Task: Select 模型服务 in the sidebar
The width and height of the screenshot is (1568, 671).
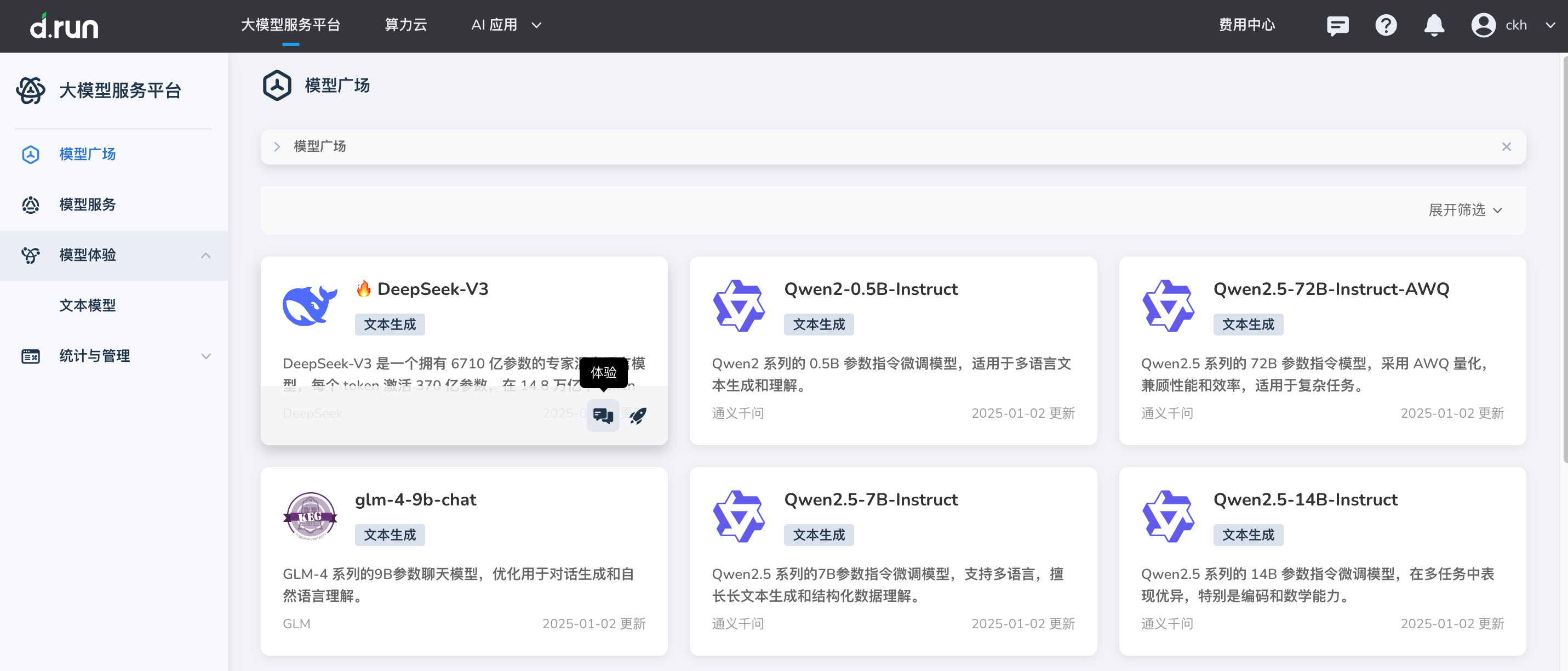Action: pyautogui.click(x=114, y=204)
